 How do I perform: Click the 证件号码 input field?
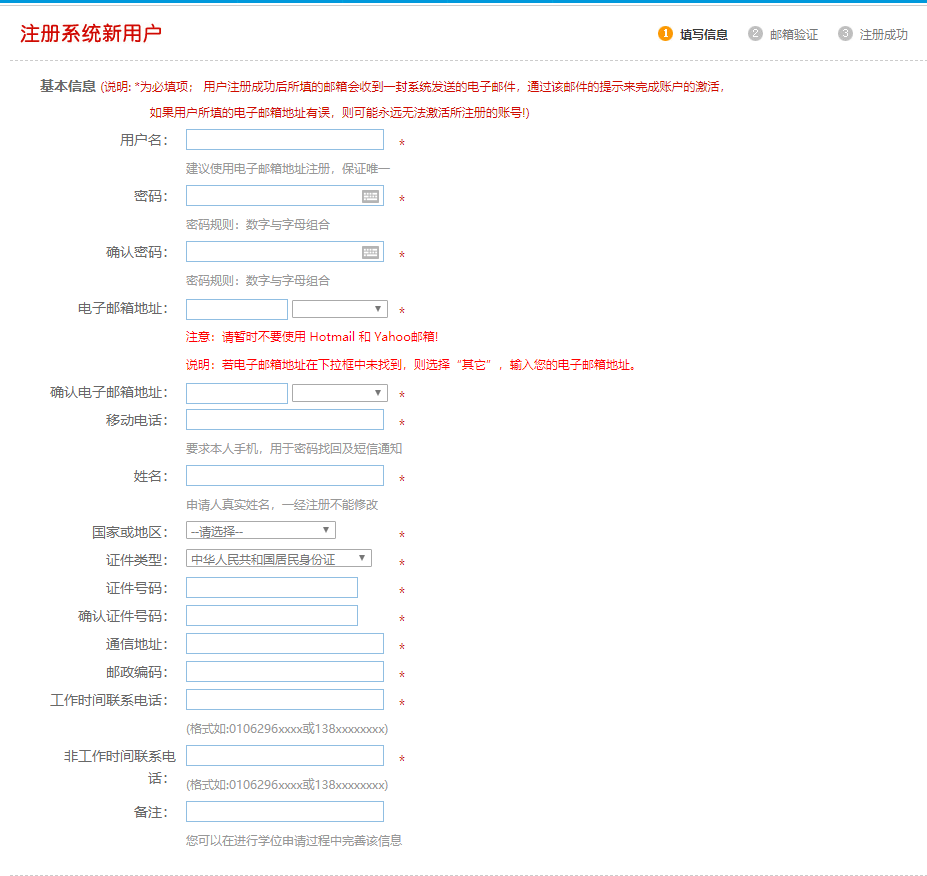tap(270, 587)
